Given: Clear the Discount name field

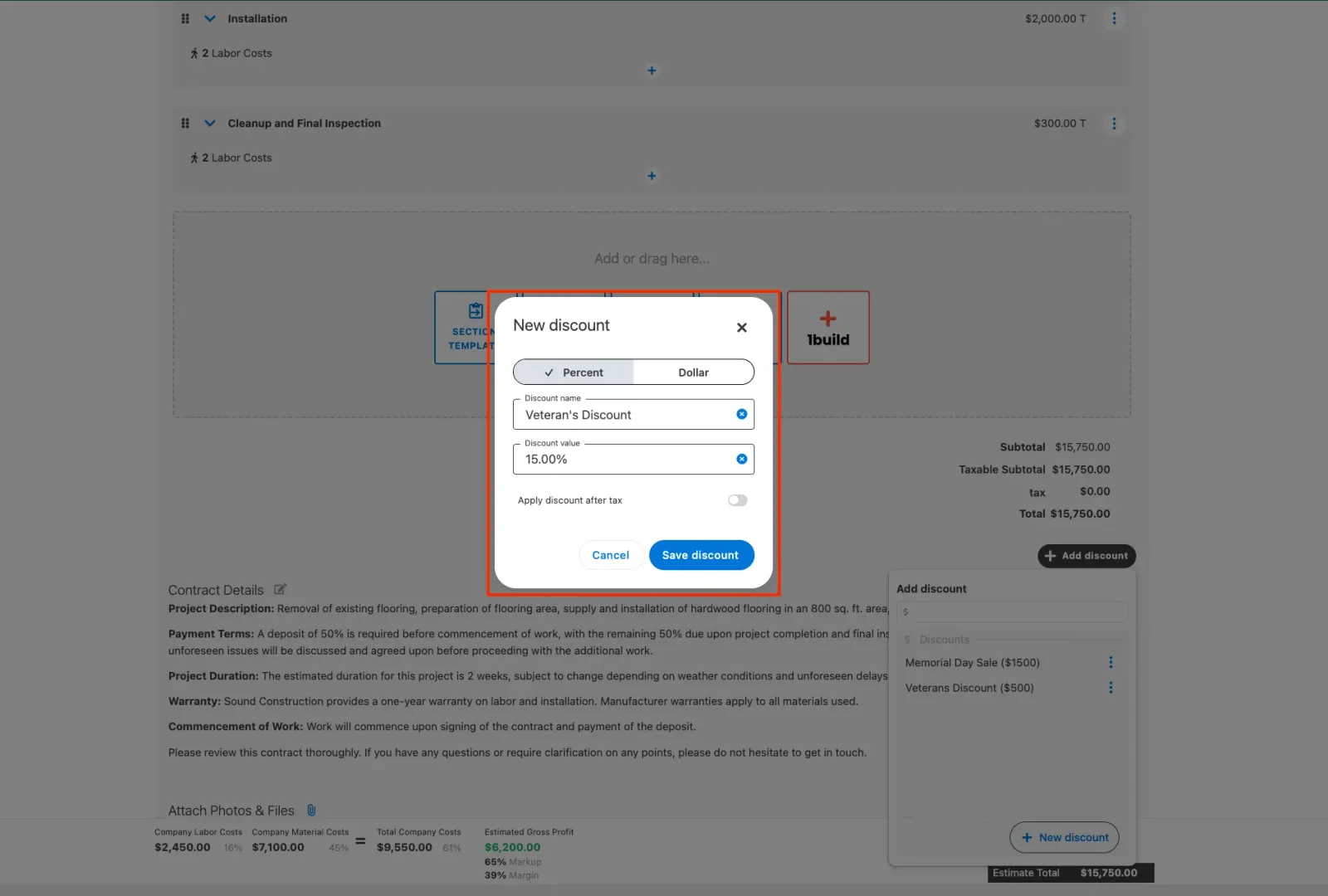Looking at the screenshot, I should point(741,414).
